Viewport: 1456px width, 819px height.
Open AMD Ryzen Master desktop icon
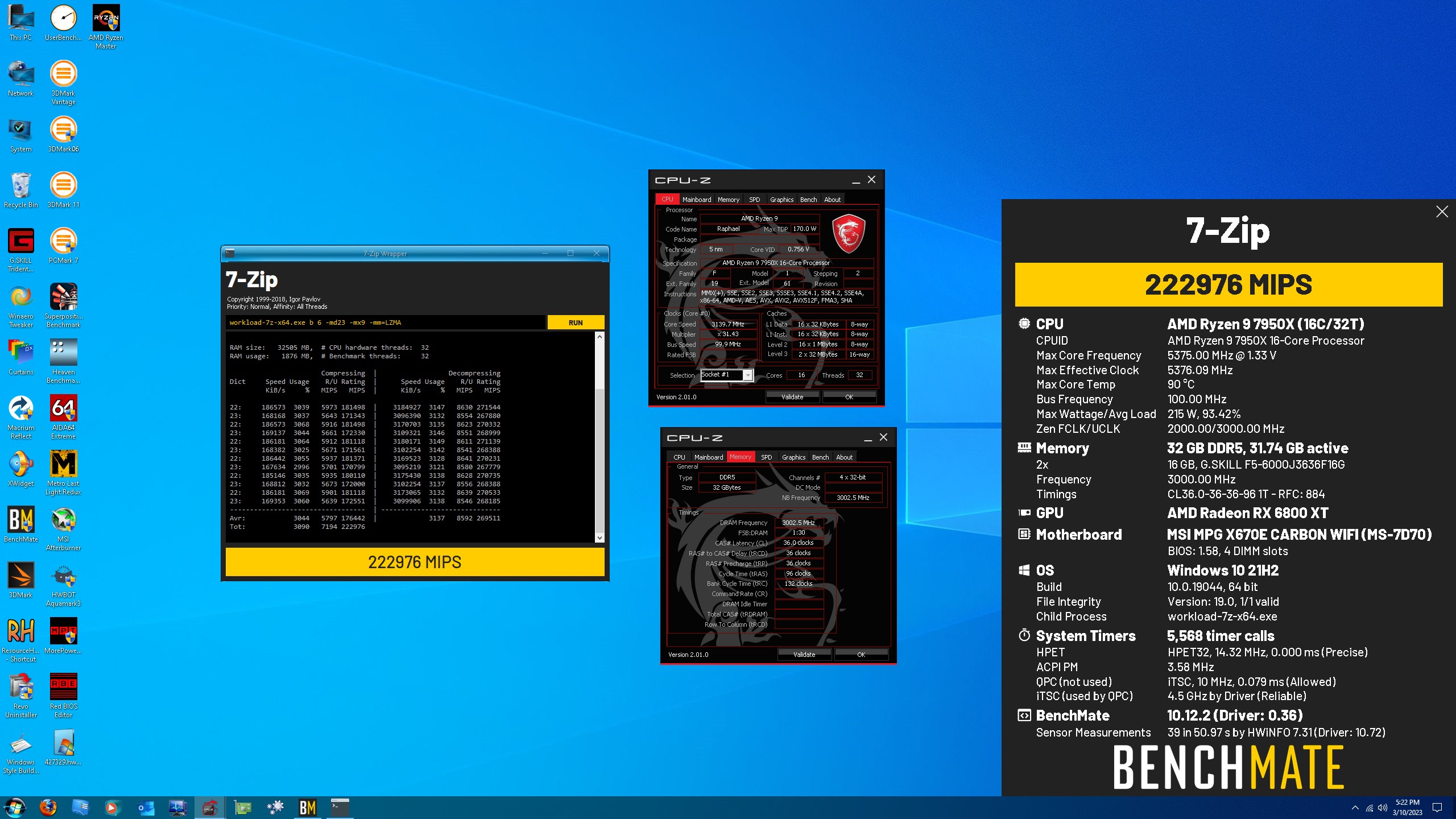pos(106,27)
